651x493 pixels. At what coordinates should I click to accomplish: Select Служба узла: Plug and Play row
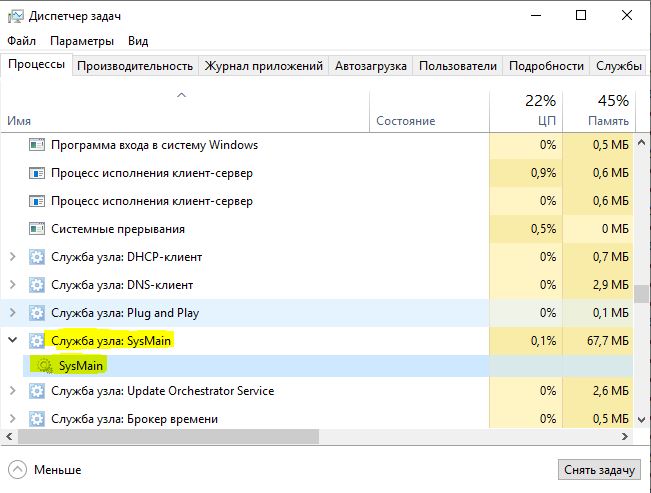point(317,313)
